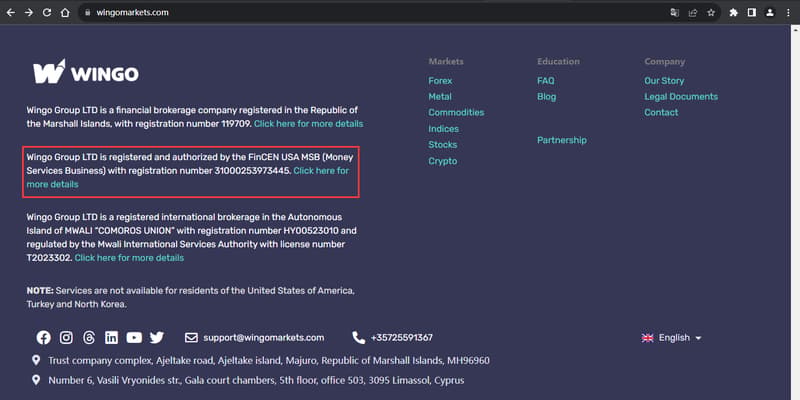Go forward with the browser forward arrow

click(x=29, y=13)
